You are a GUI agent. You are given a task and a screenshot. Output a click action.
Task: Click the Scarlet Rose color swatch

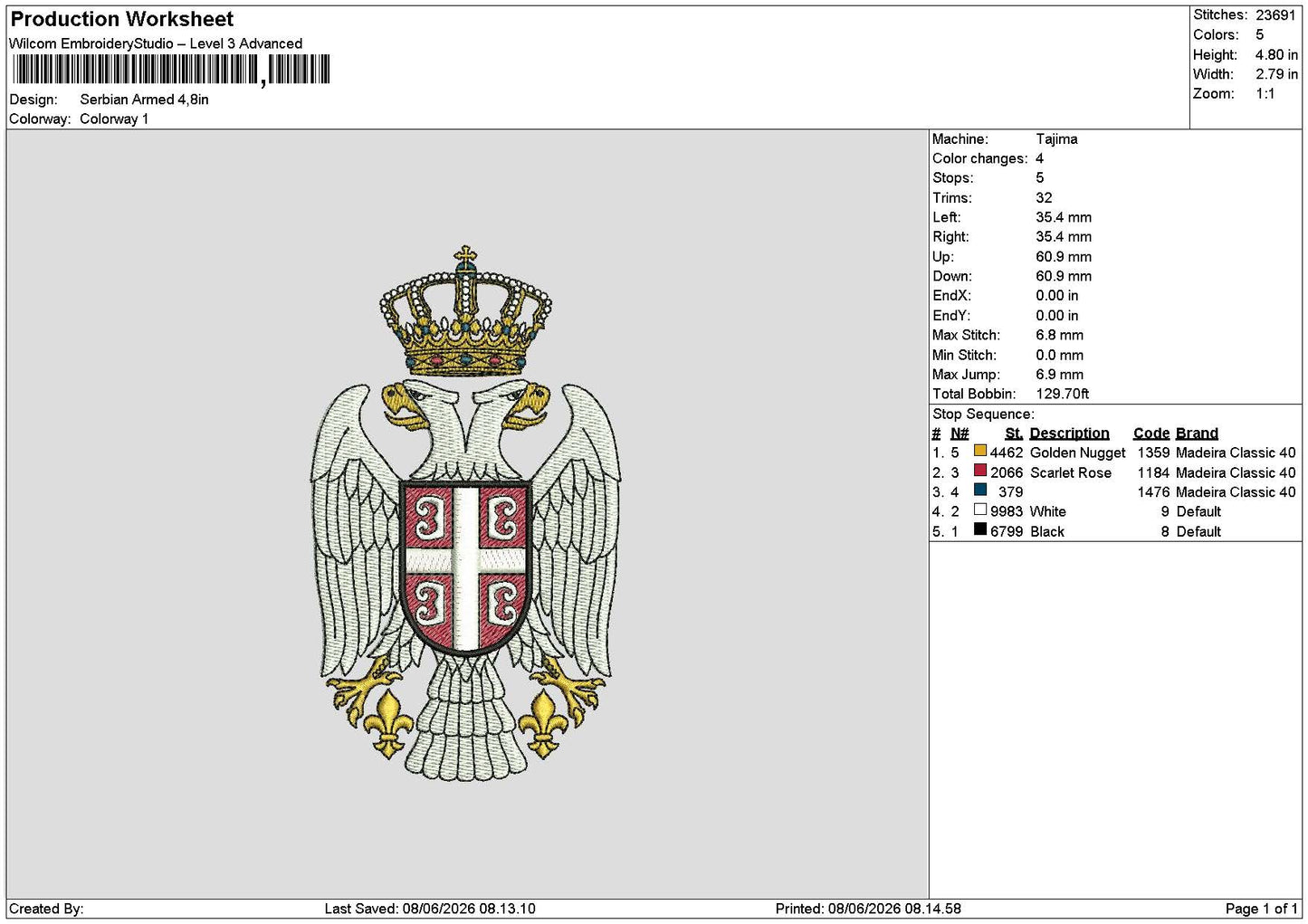[980, 471]
